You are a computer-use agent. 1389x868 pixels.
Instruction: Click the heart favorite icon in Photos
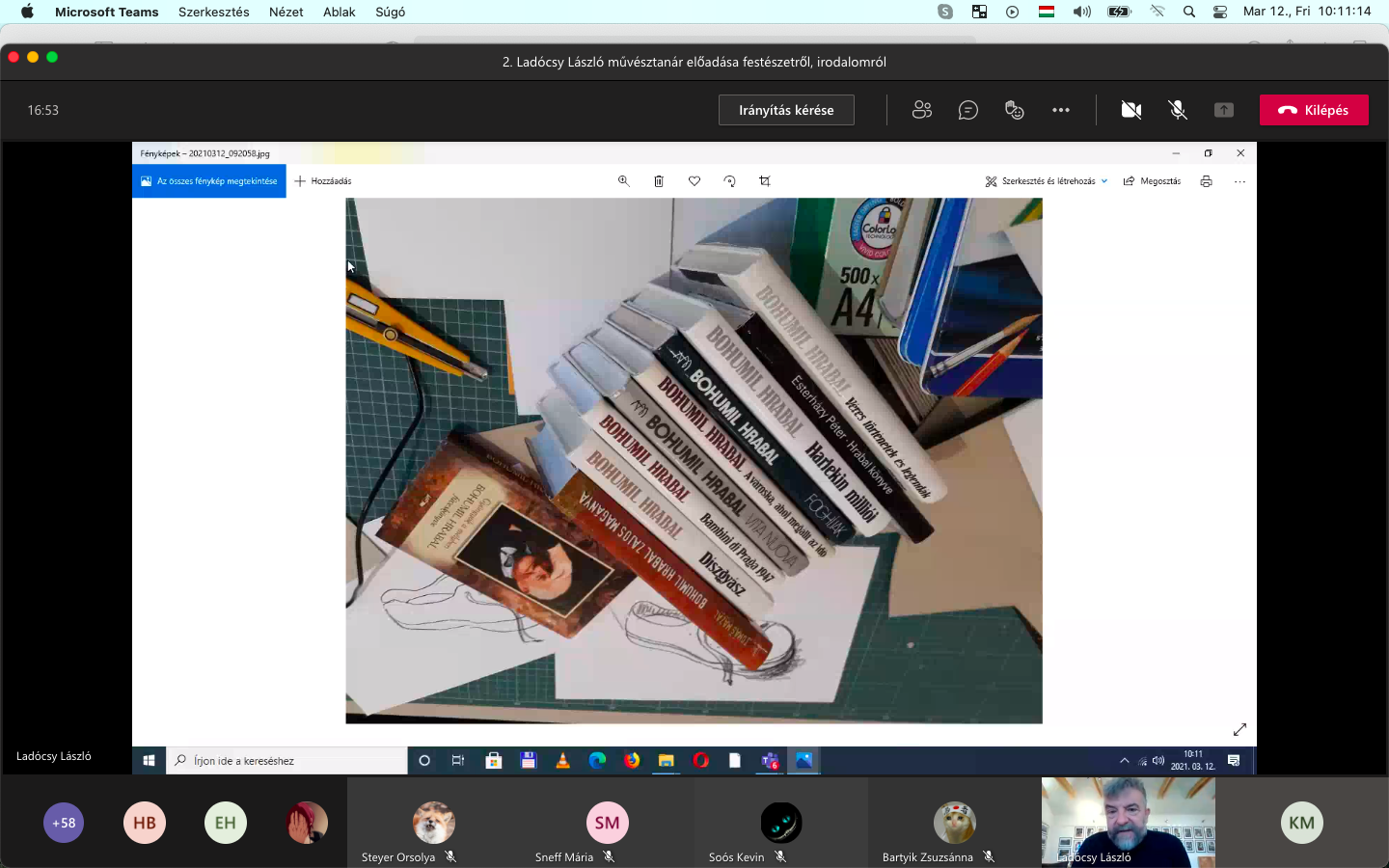694,181
